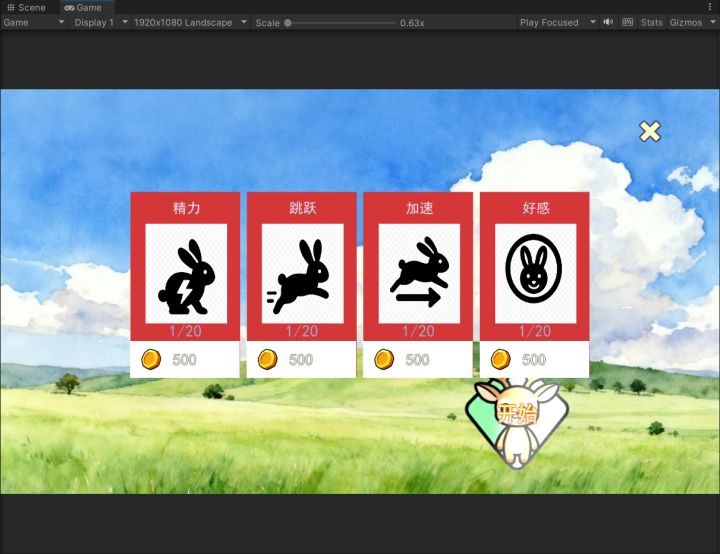Select the Game tab
This screenshot has width=720, height=554.
(x=84, y=7)
